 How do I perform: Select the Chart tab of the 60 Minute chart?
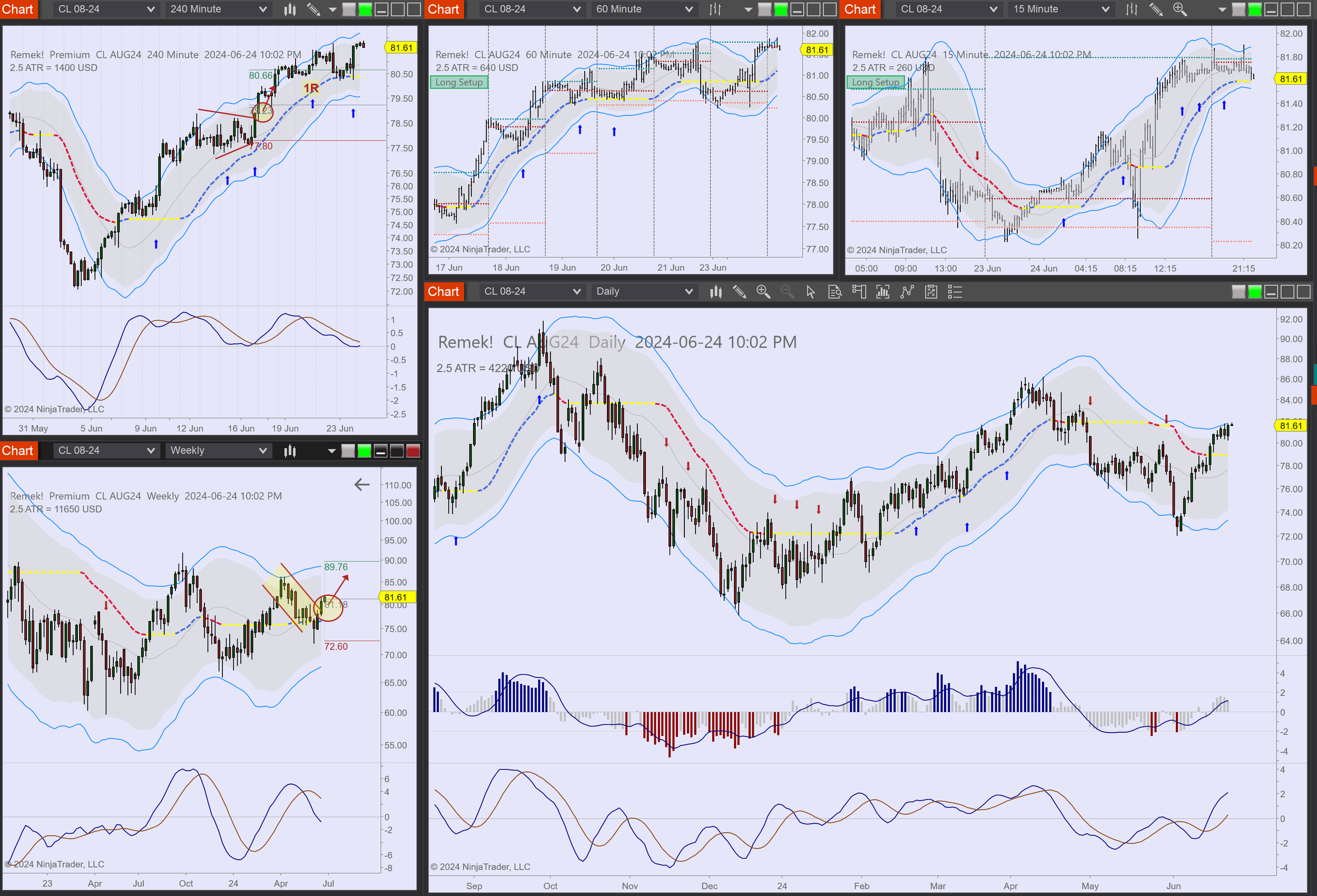[x=444, y=9]
